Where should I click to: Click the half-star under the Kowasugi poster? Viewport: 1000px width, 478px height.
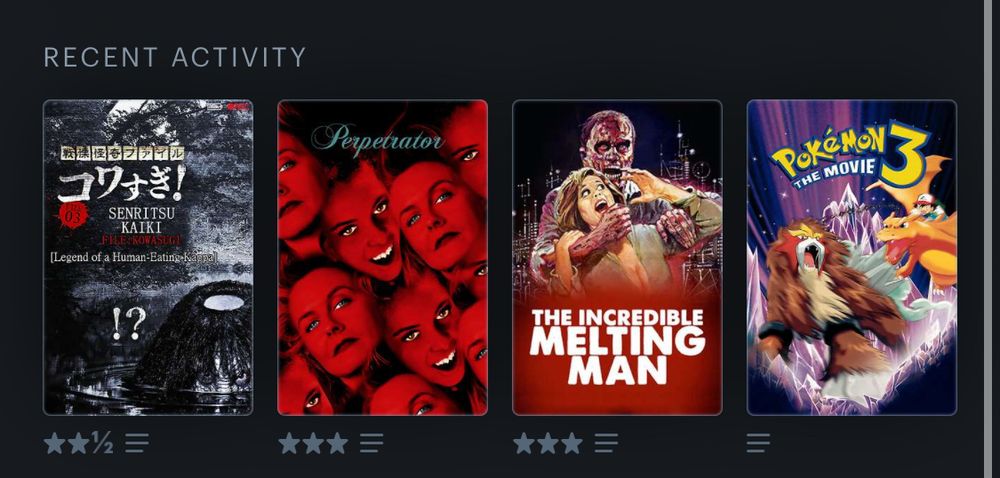(x=102, y=443)
